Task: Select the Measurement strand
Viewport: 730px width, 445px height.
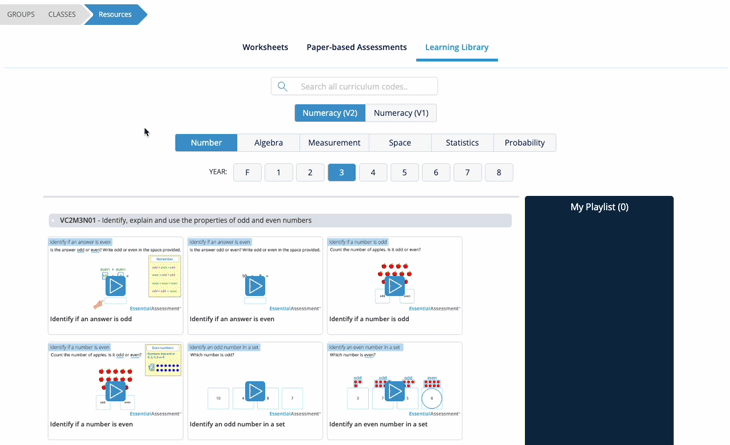Action: [334, 143]
